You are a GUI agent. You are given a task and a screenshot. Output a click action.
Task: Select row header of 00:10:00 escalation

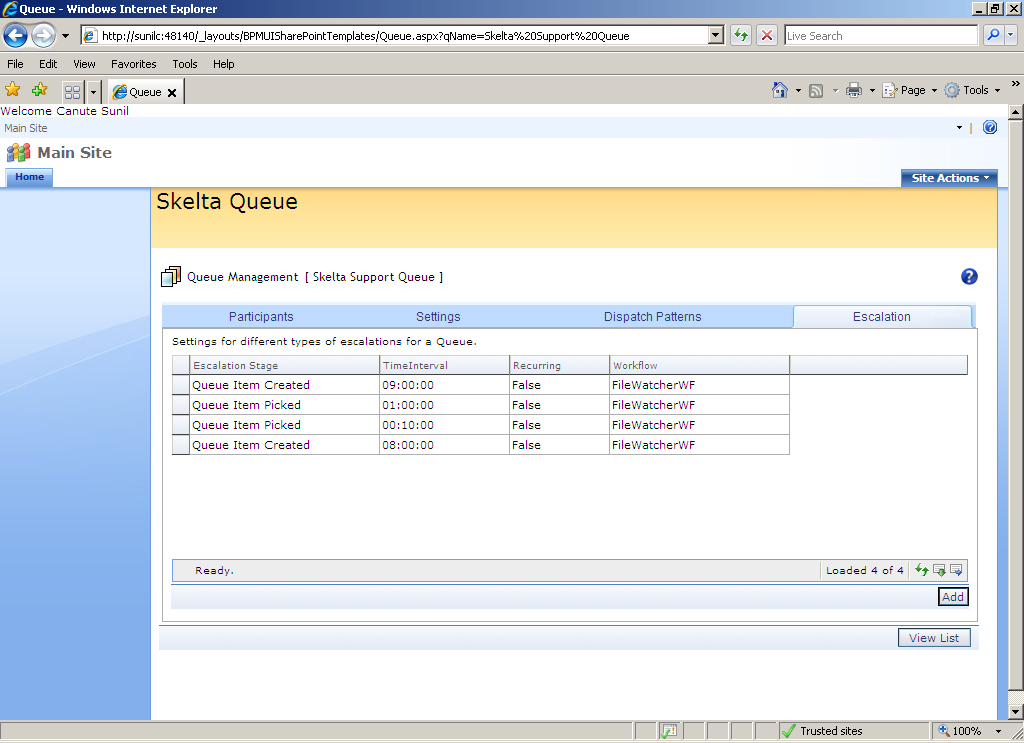(181, 425)
